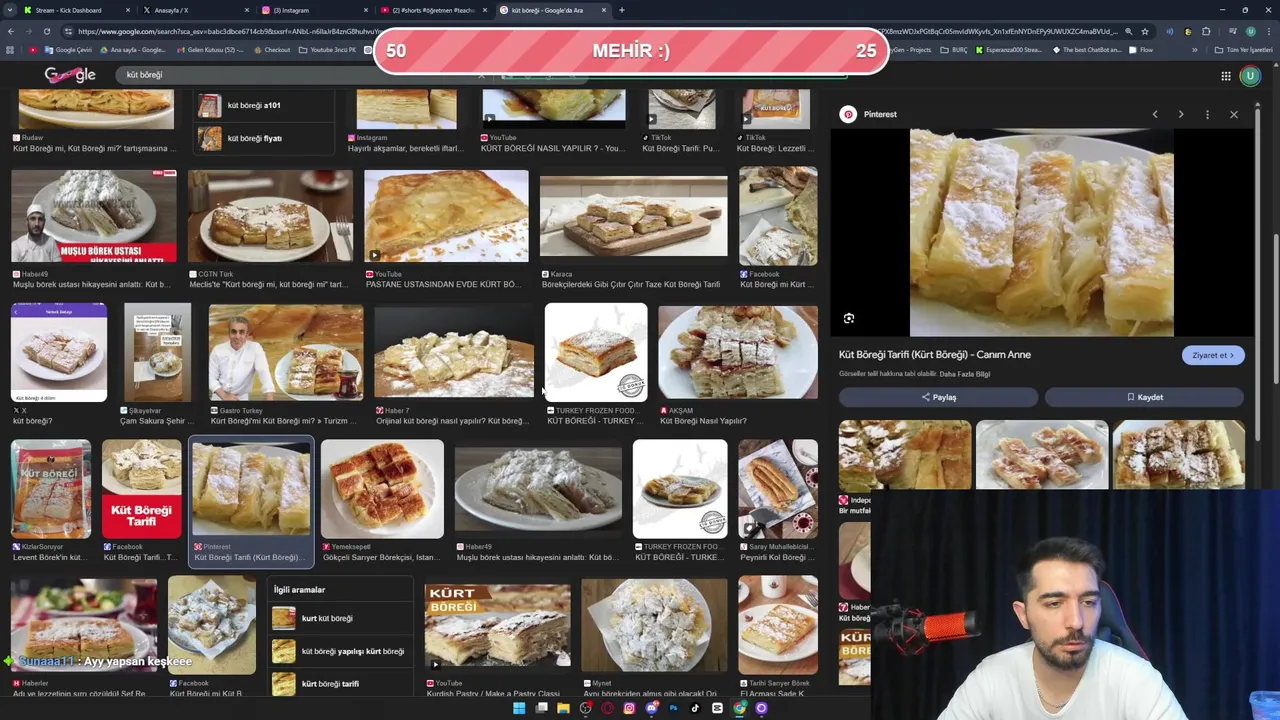Open Esperanza000 Stream bookmark
The image size is (1280, 720).
(1011, 50)
